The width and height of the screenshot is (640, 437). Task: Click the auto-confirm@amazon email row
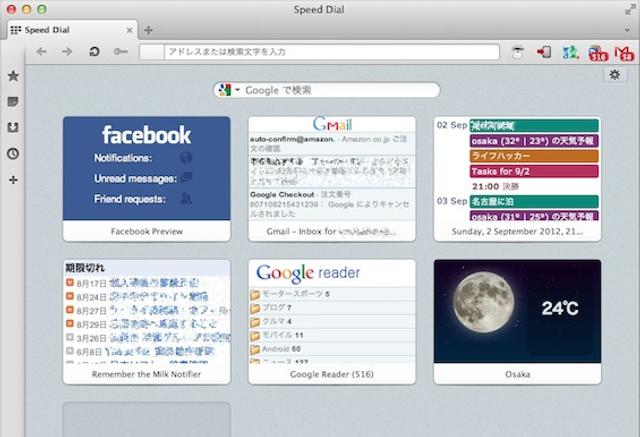332,144
